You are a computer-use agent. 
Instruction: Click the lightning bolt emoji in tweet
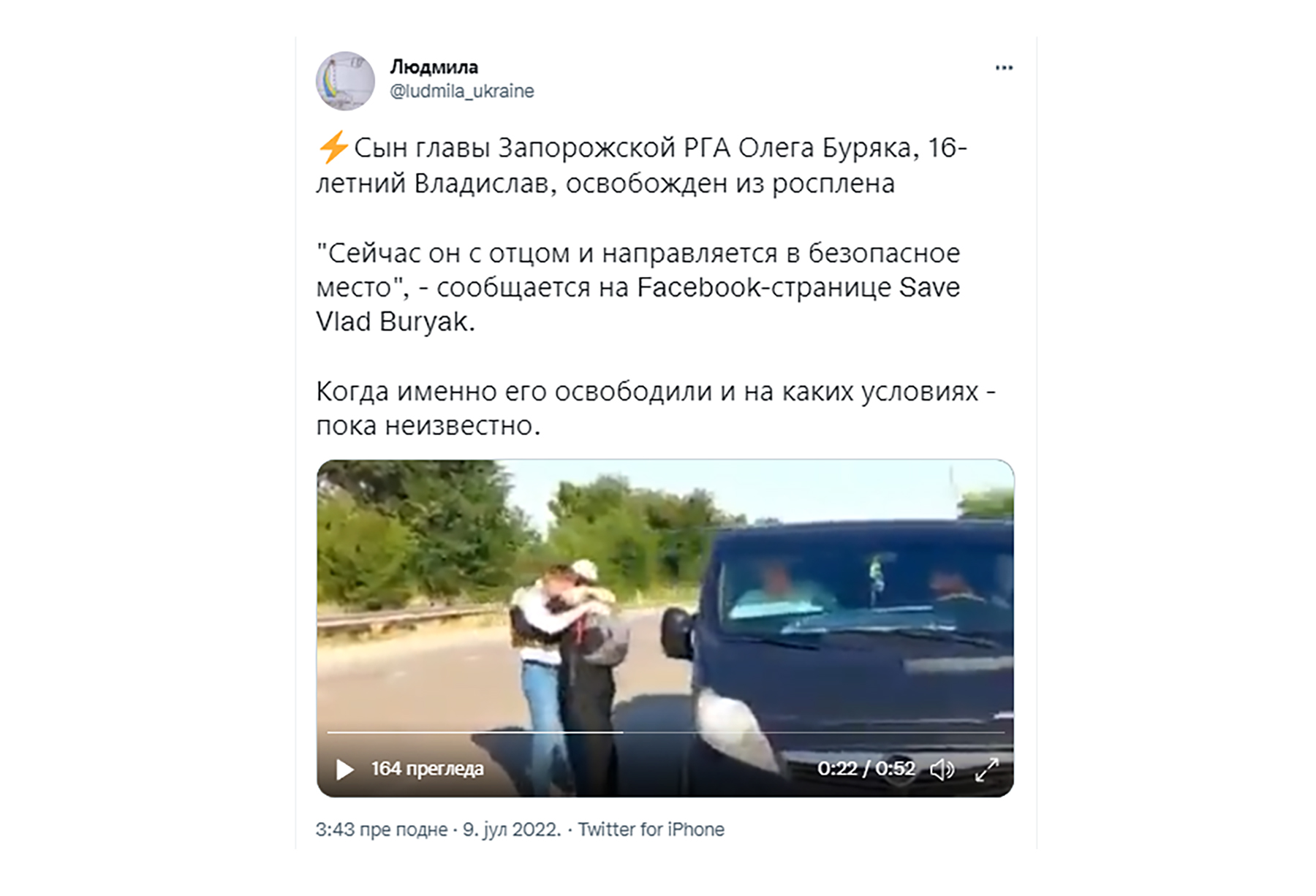click(333, 148)
